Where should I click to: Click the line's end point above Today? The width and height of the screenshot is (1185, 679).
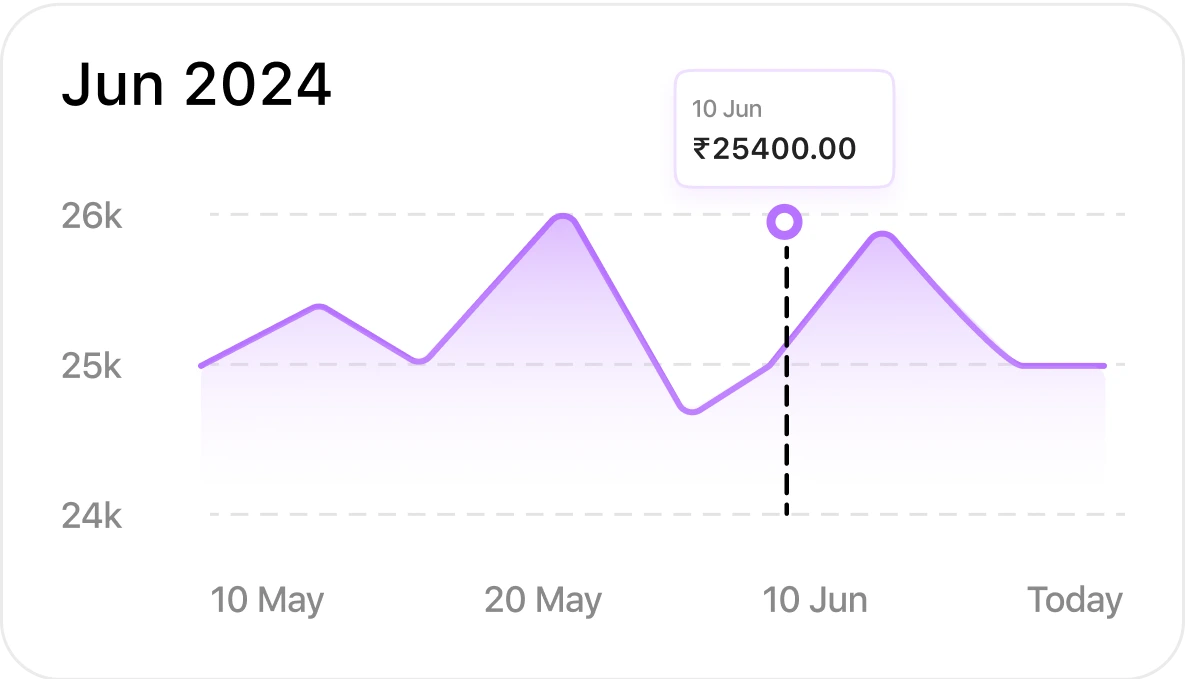coord(1103,366)
